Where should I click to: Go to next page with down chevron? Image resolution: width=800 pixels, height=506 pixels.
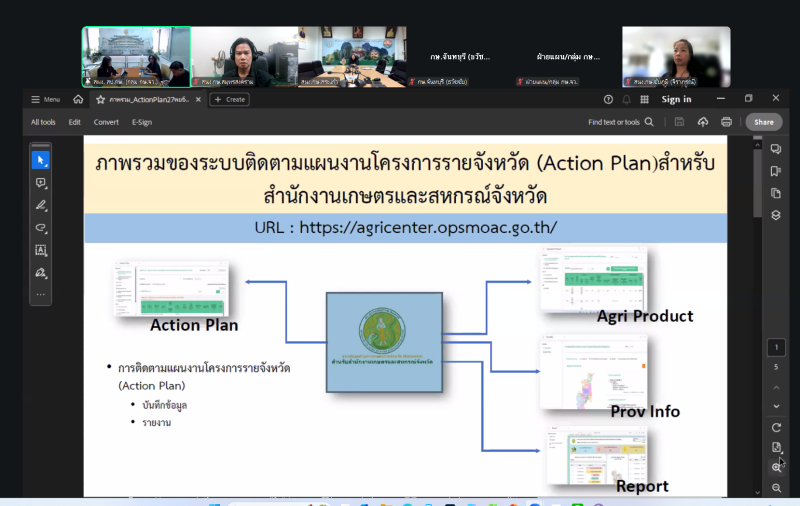coord(776,406)
